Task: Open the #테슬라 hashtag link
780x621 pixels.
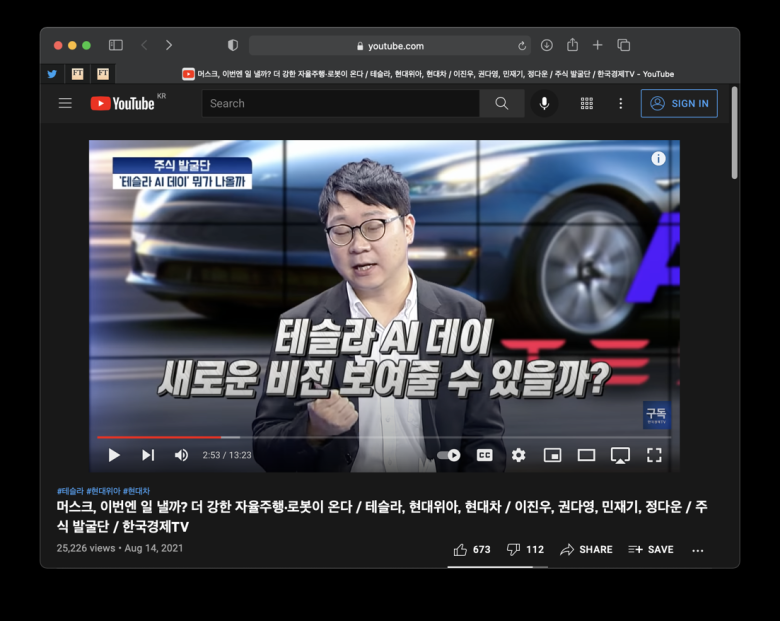Action: pos(70,491)
